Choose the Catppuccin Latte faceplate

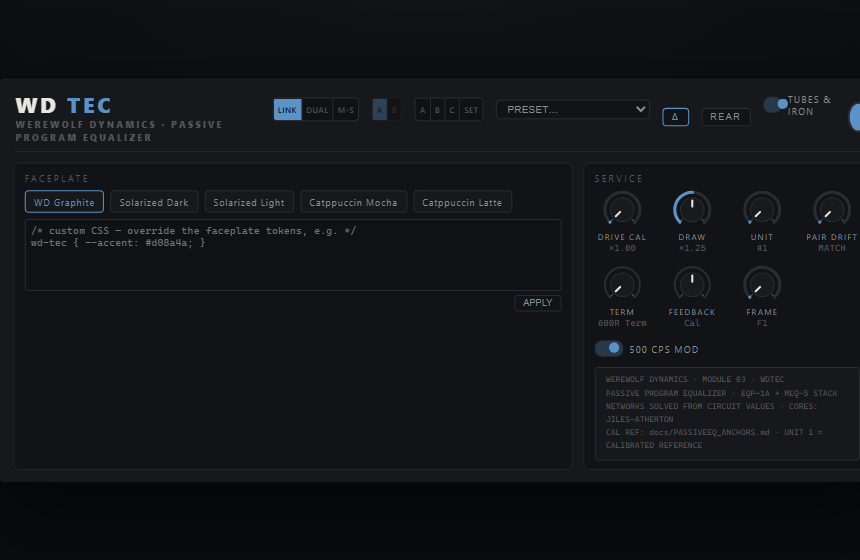tap(462, 202)
